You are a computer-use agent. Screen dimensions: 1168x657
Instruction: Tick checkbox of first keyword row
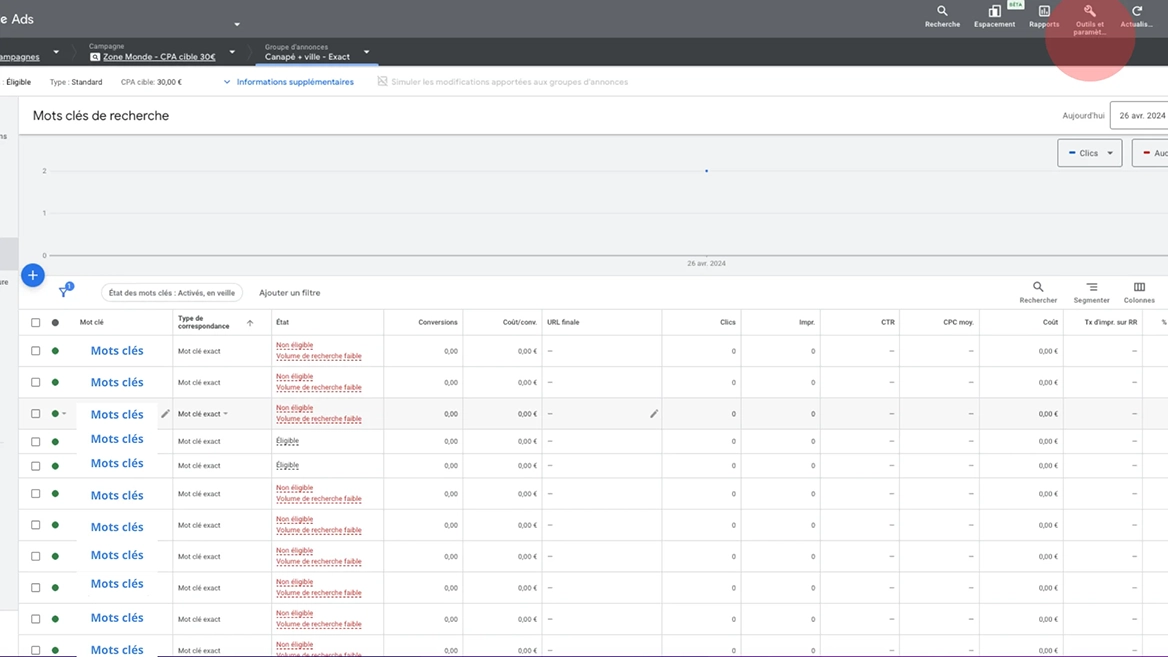pos(35,351)
